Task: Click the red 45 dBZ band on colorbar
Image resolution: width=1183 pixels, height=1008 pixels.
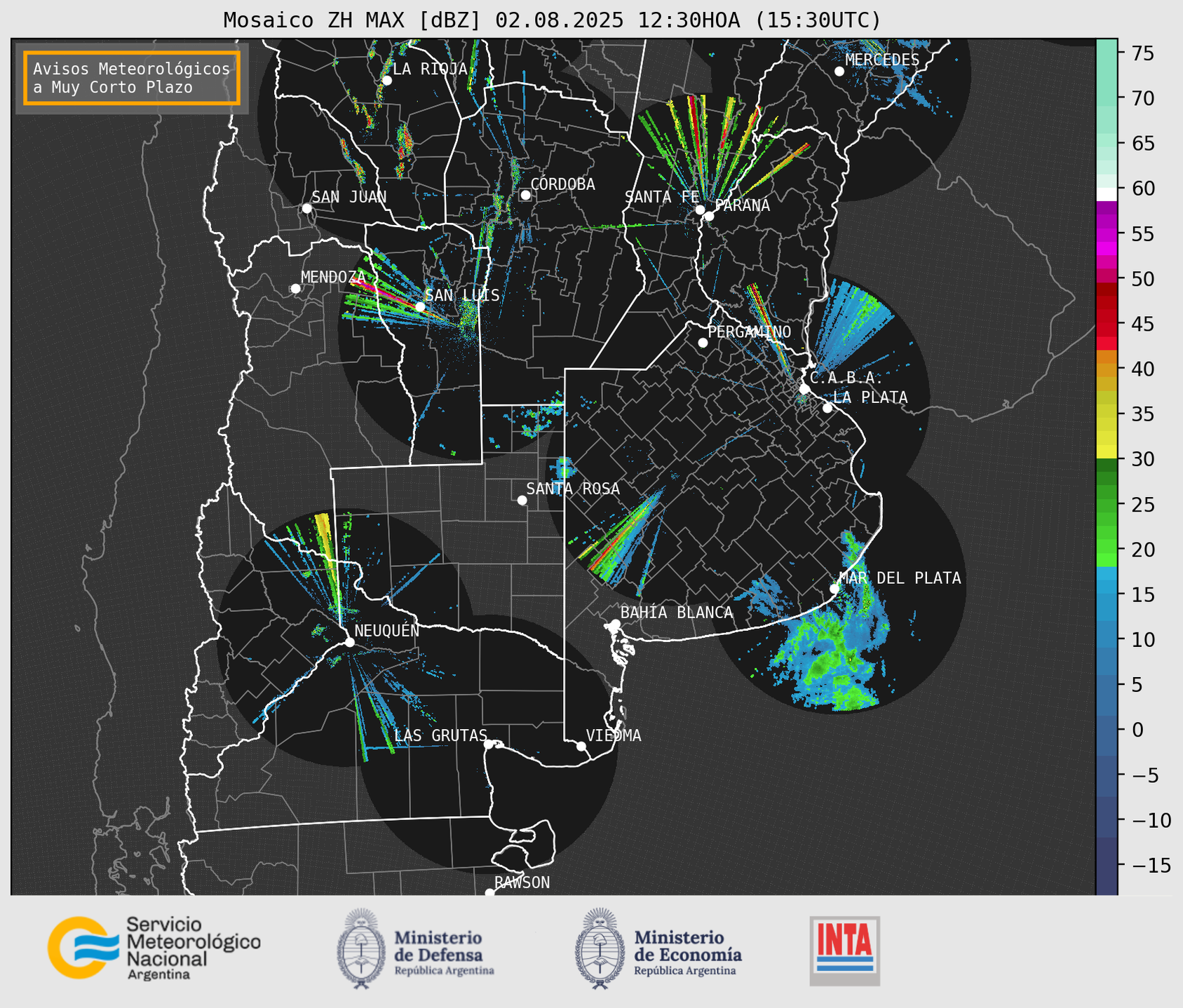Action: coord(1107,324)
